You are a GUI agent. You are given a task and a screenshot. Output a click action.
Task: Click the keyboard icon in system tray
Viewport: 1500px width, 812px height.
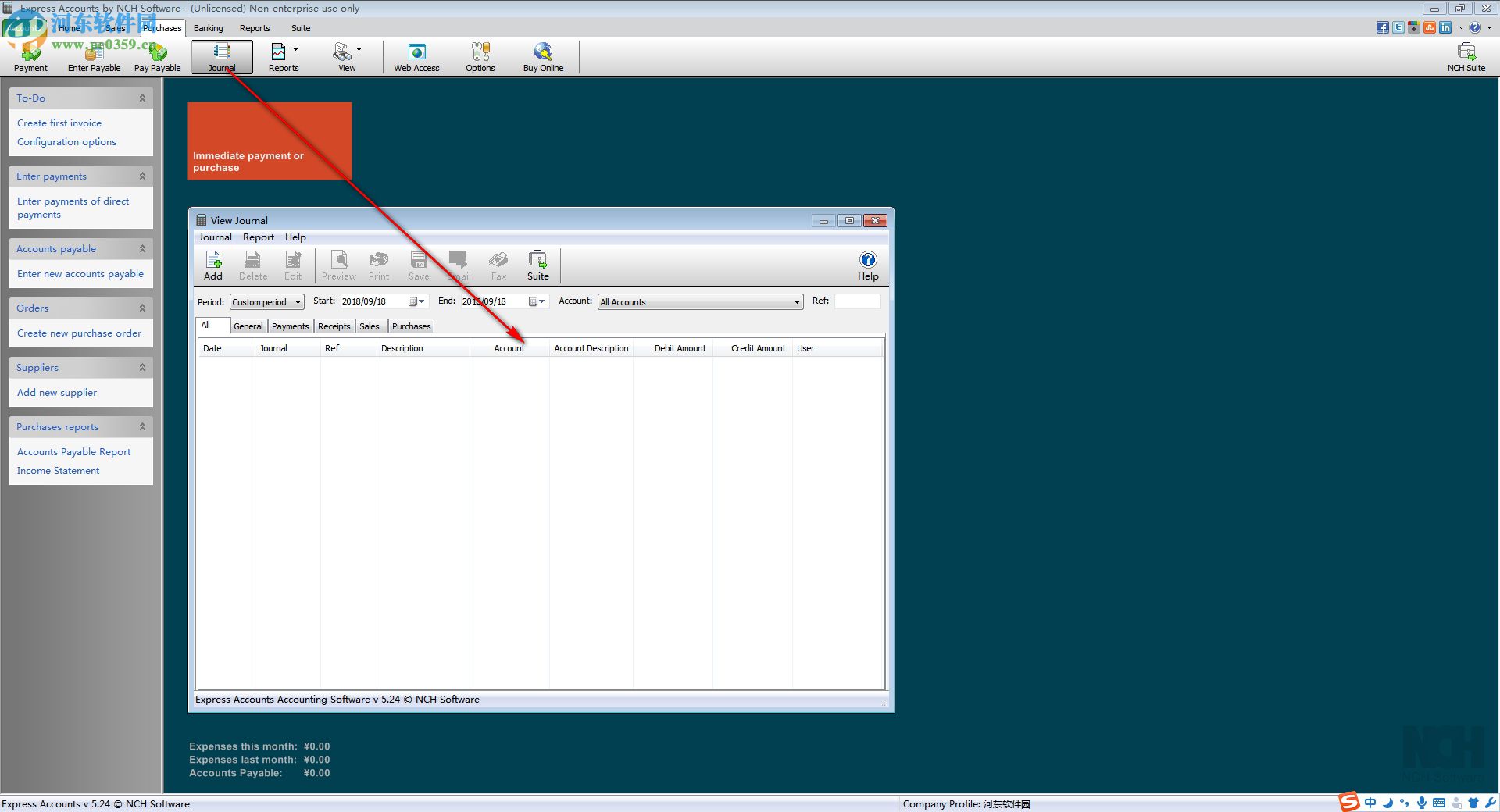1439,803
